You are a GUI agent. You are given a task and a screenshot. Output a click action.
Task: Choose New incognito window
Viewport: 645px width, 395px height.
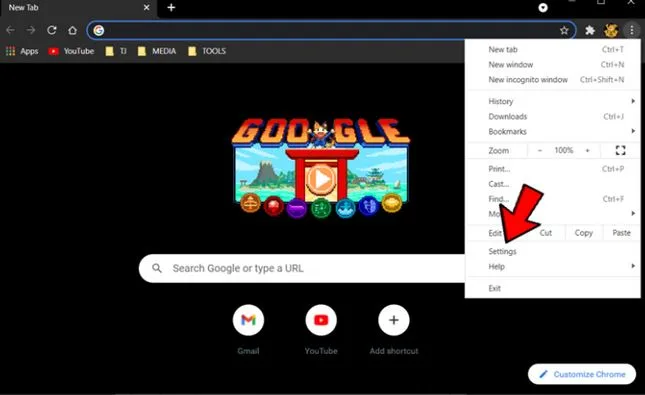tap(552, 80)
